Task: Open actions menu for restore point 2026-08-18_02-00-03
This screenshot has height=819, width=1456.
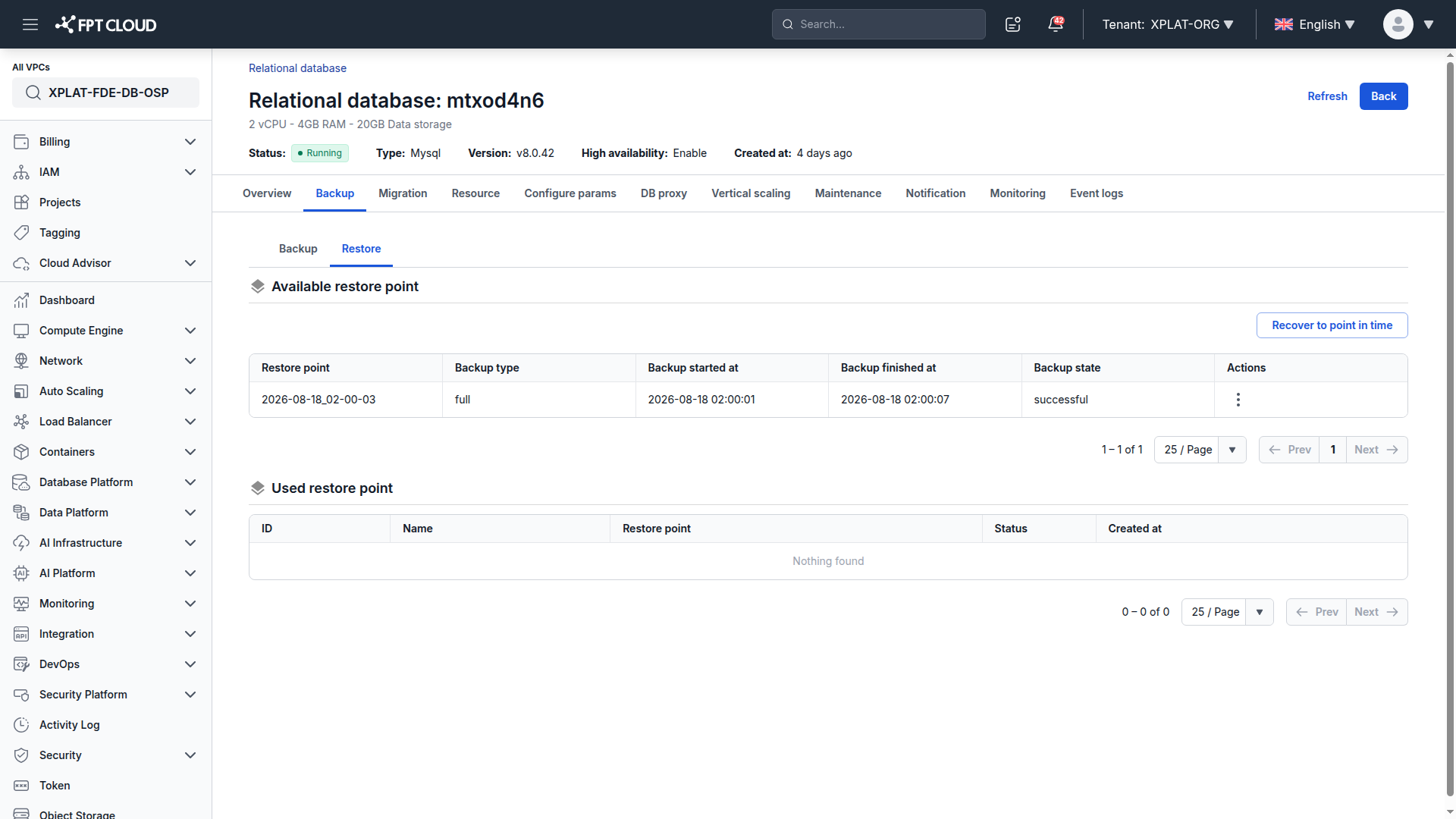Action: pyautogui.click(x=1238, y=400)
